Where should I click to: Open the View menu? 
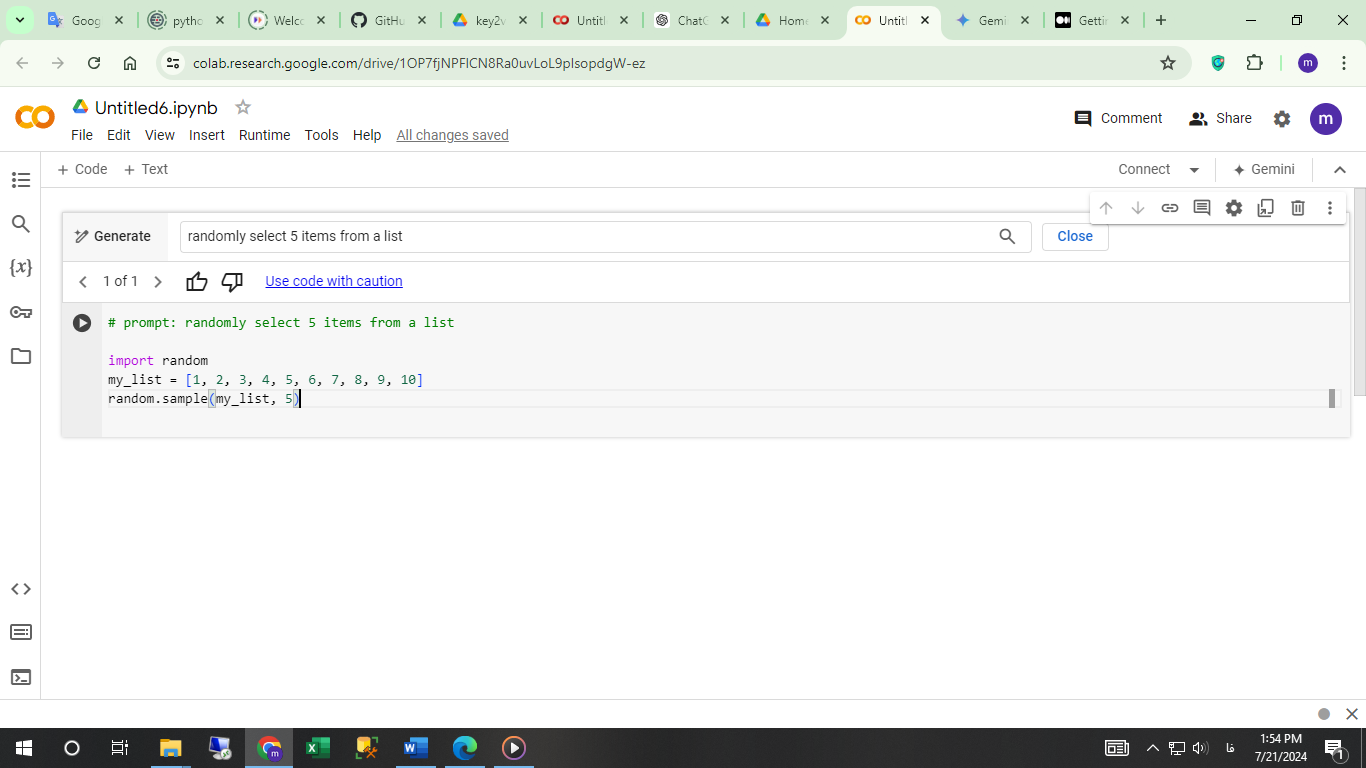coord(160,135)
